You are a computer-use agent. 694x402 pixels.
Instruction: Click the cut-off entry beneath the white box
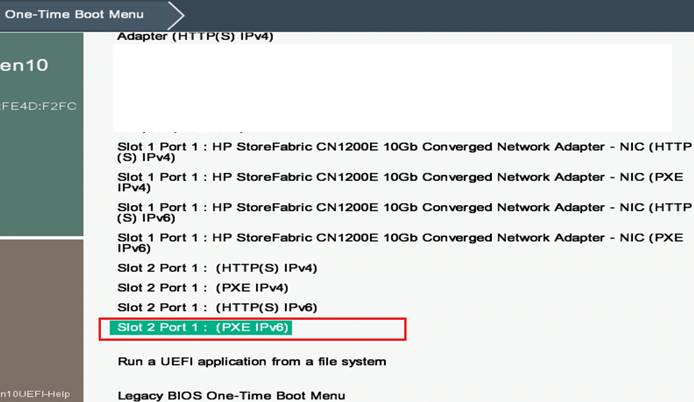point(200,131)
